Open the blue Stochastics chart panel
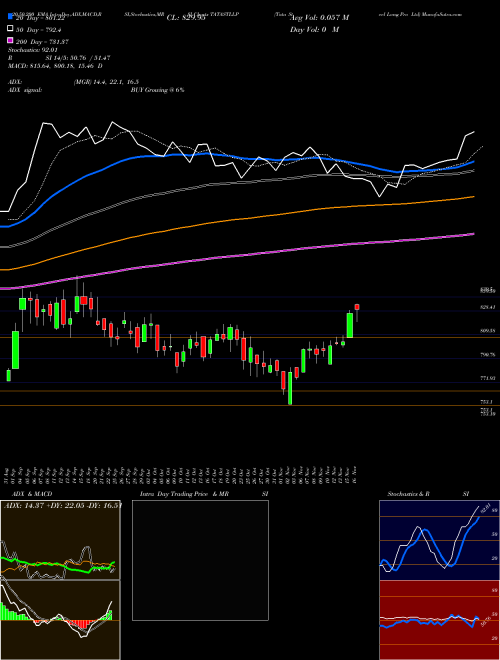The width and height of the screenshot is (500, 660). point(439,540)
